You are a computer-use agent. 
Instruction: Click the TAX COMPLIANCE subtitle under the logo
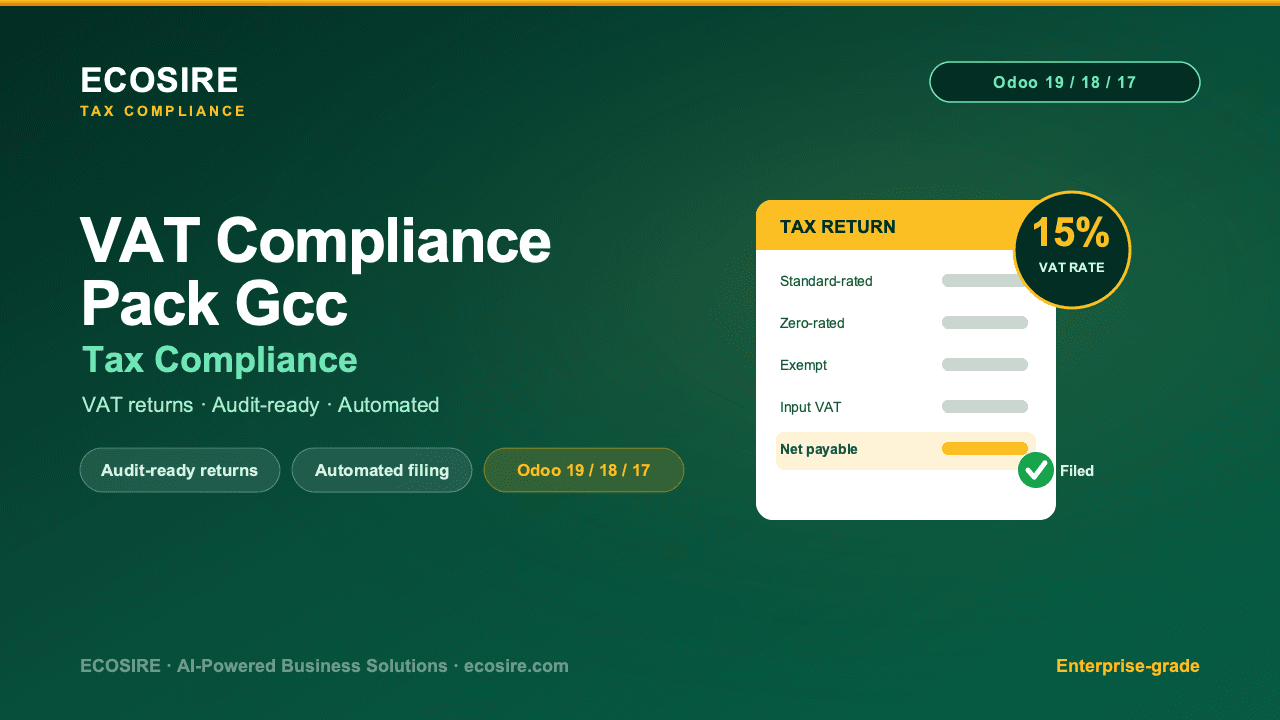163,111
